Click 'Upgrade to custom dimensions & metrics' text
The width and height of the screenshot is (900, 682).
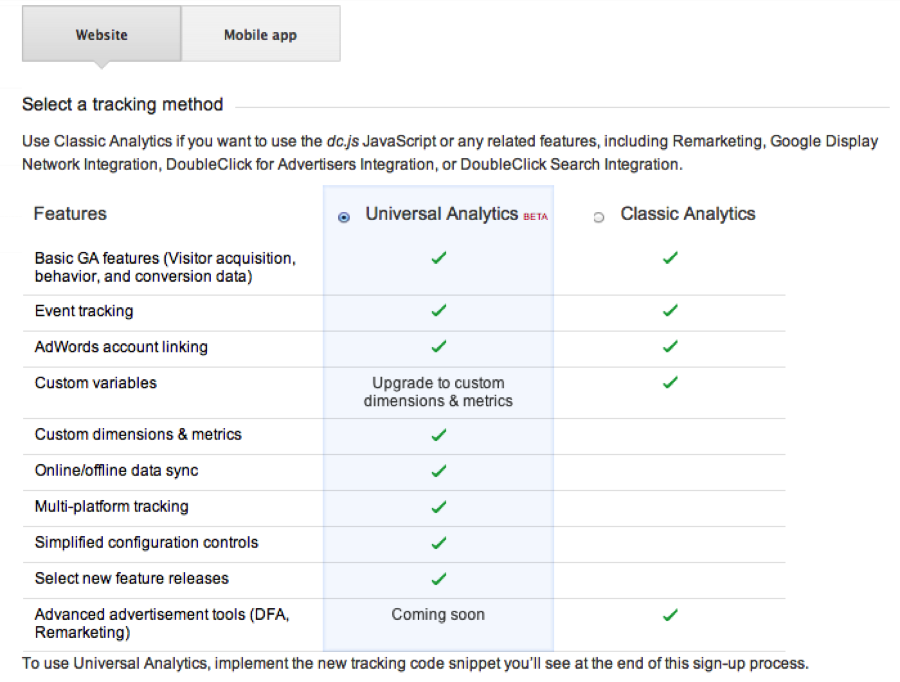(x=438, y=392)
